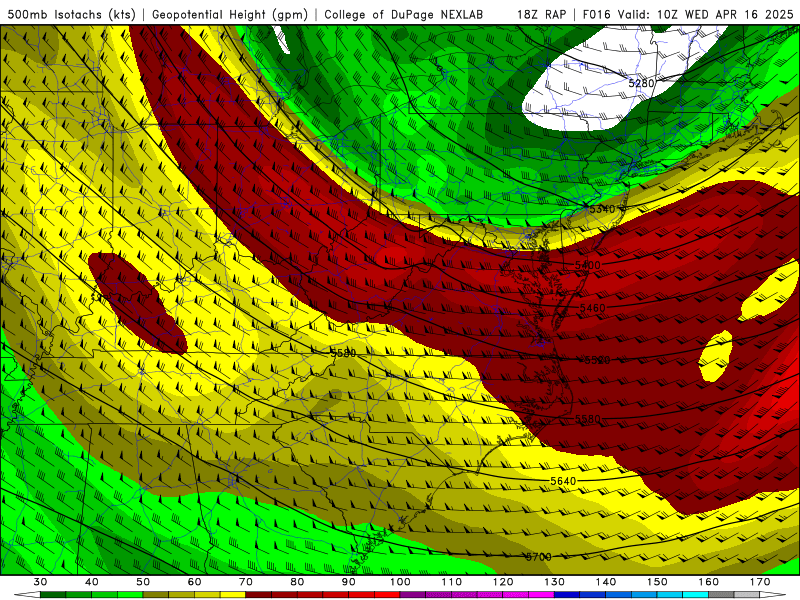Click the "500mb Isotachs (kts)" title text

(x=71, y=15)
